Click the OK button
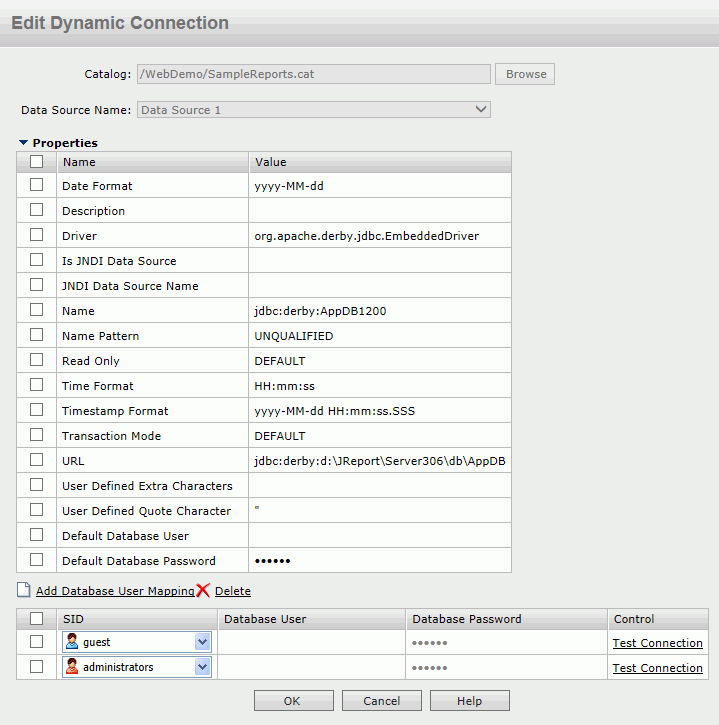The height and width of the screenshot is (725, 719). [x=294, y=700]
